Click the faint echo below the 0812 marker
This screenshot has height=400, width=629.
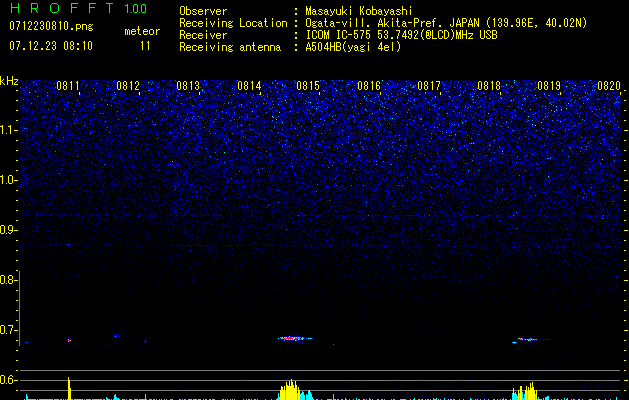[x=117, y=335]
